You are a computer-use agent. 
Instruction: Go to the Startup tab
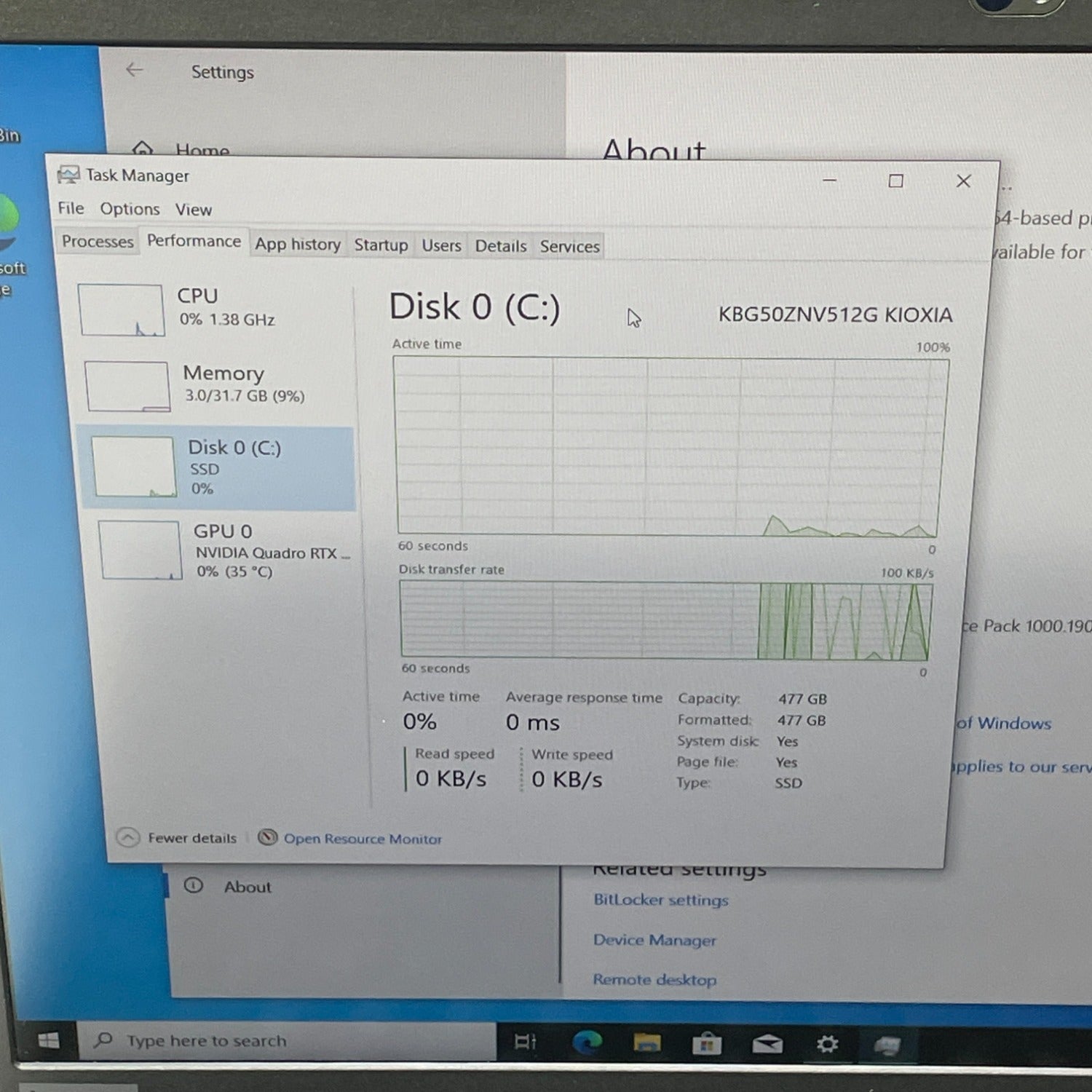pos(381,245)
